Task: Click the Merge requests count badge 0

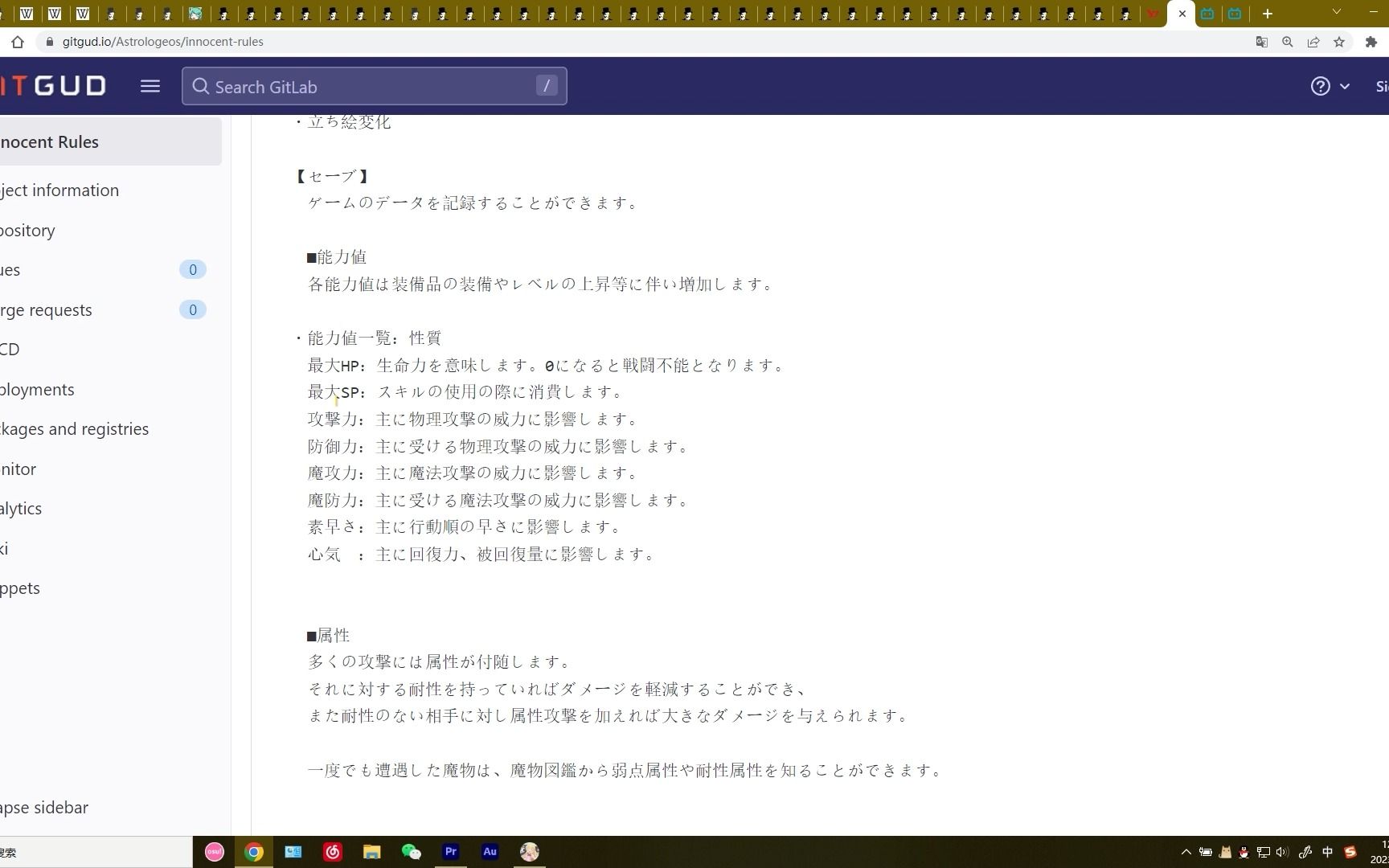Action: [x=193, y=310]
